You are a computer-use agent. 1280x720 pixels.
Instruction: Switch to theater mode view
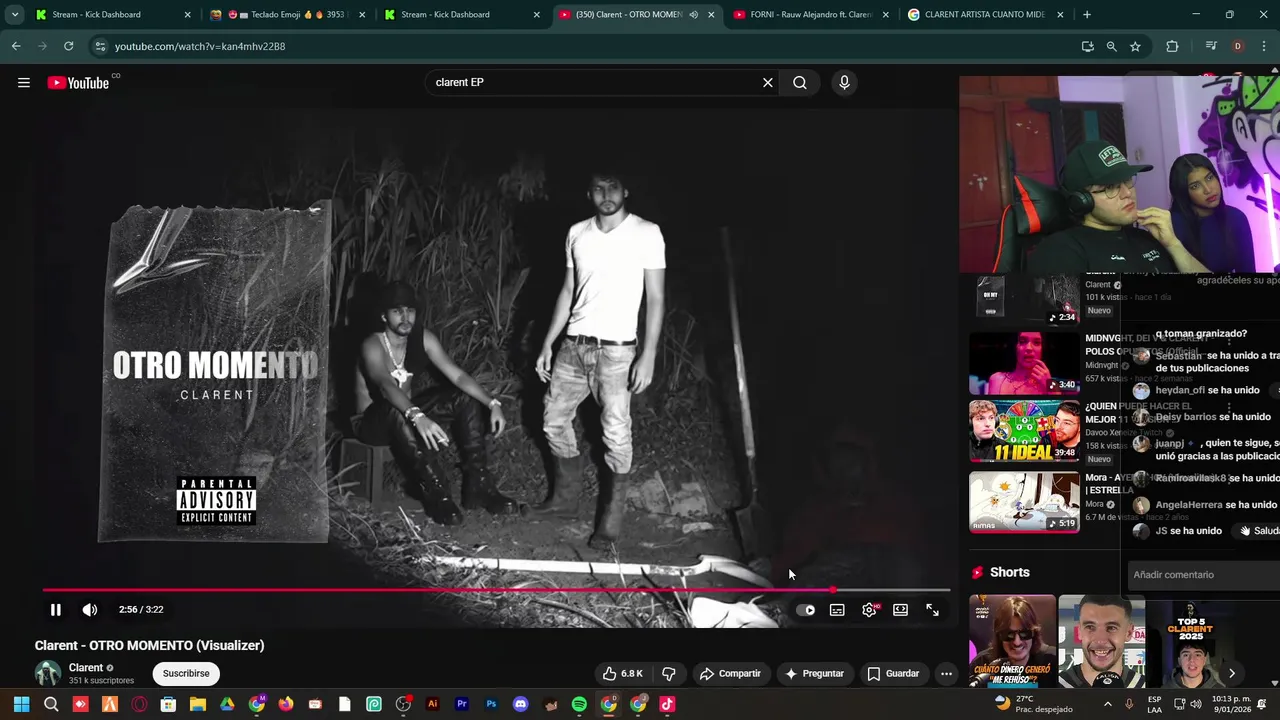(900, 609)
